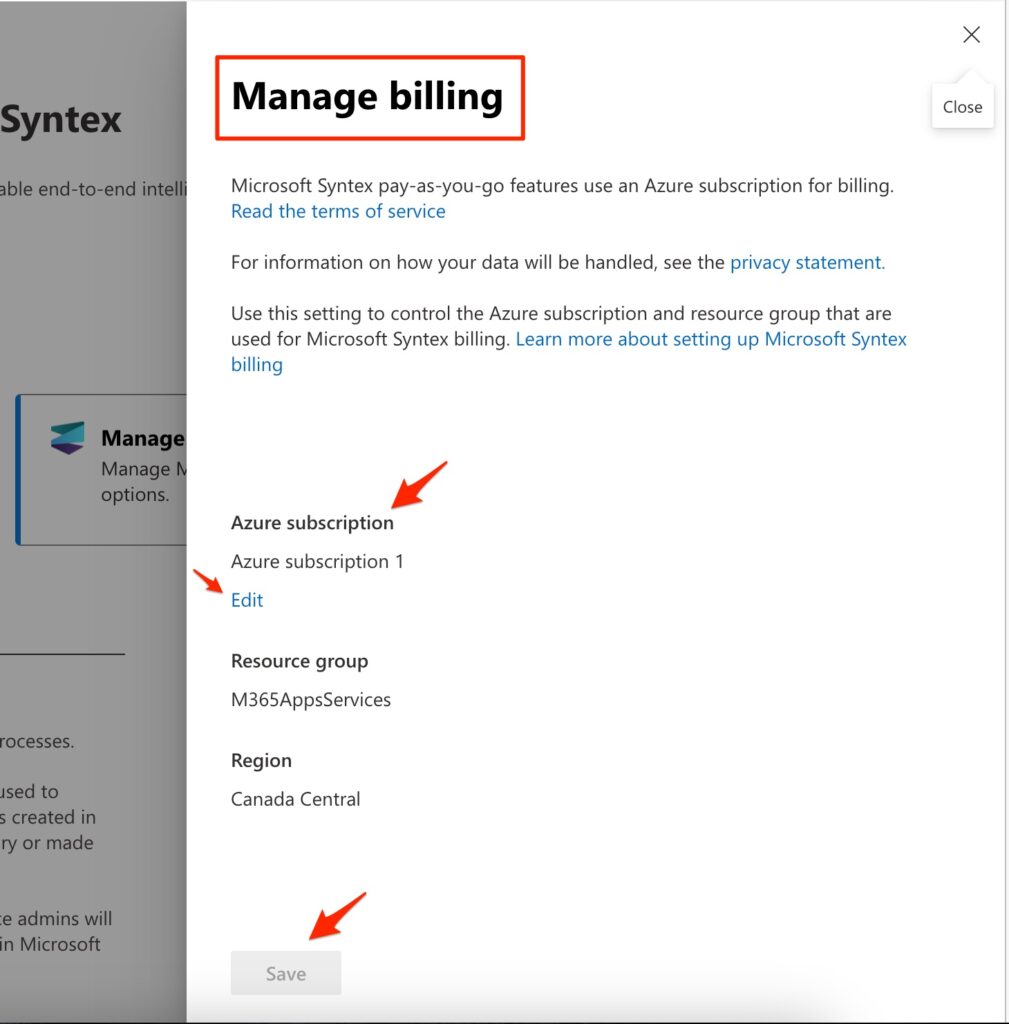The width and height of the screenshot is (1009, 1024).
Task: Close the Manage billing panel with the X
Action: (x=970, y=35)
